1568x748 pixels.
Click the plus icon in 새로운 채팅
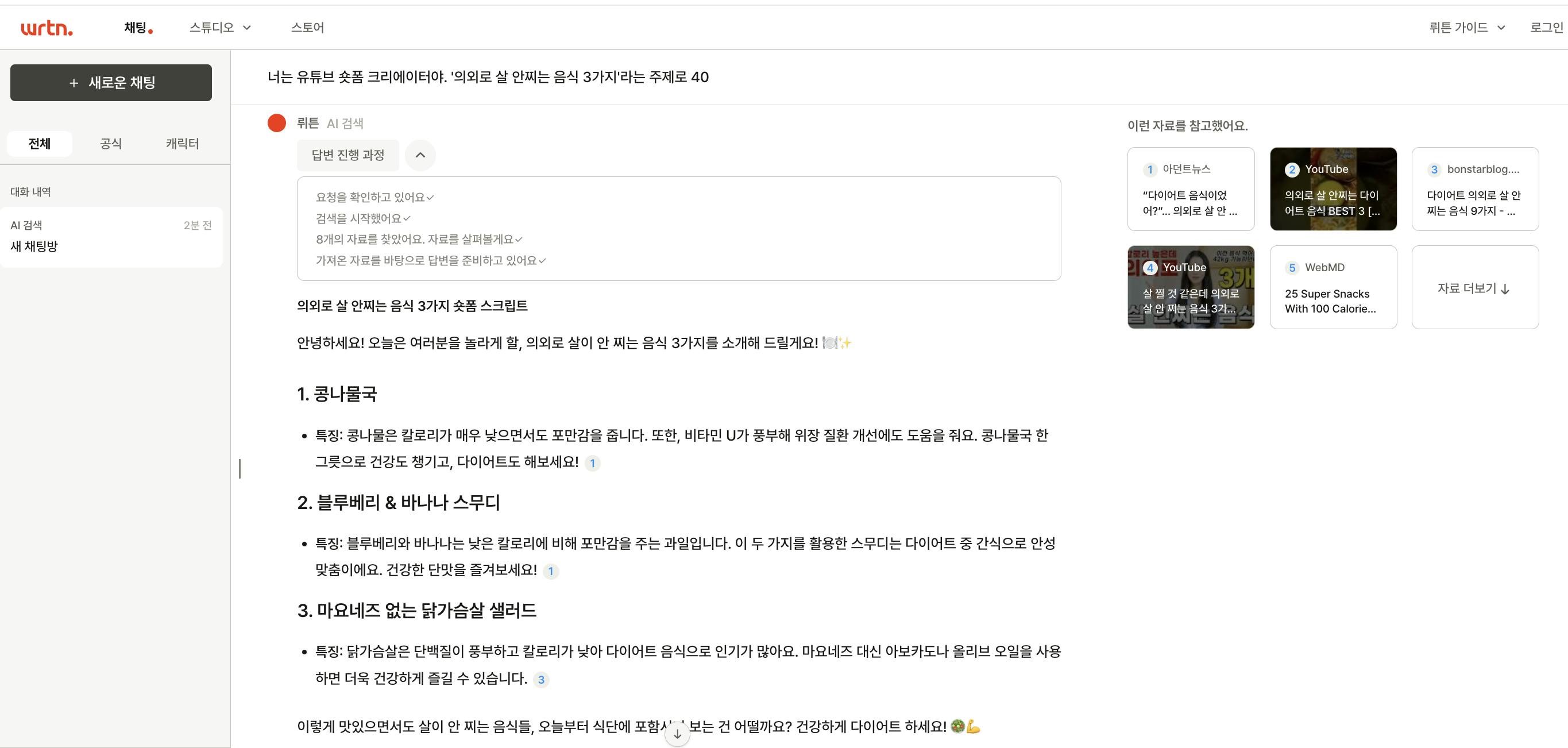tap(74, 83)
